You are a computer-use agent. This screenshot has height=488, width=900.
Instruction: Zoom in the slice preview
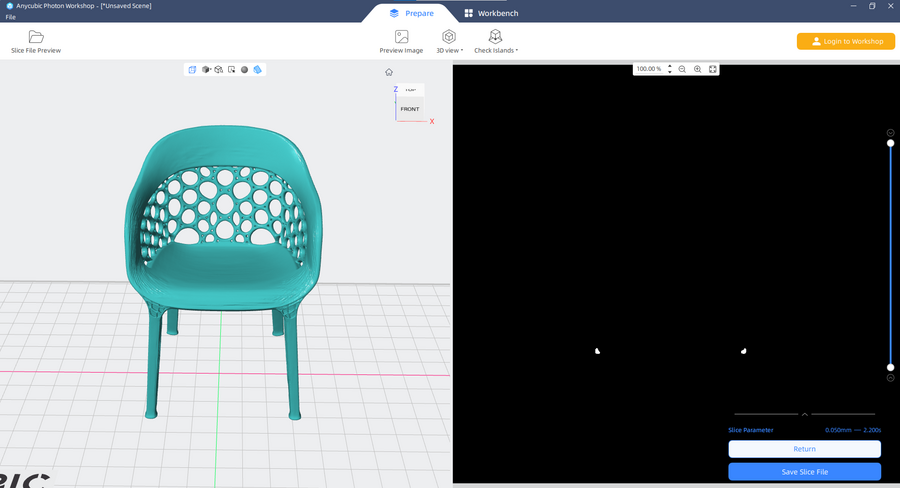click(x=697, y=69)
